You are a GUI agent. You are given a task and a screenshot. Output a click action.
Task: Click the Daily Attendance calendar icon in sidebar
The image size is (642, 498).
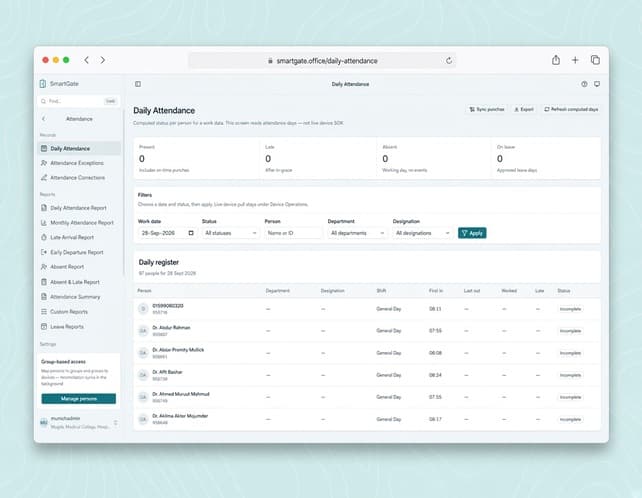tap(44, 148)
